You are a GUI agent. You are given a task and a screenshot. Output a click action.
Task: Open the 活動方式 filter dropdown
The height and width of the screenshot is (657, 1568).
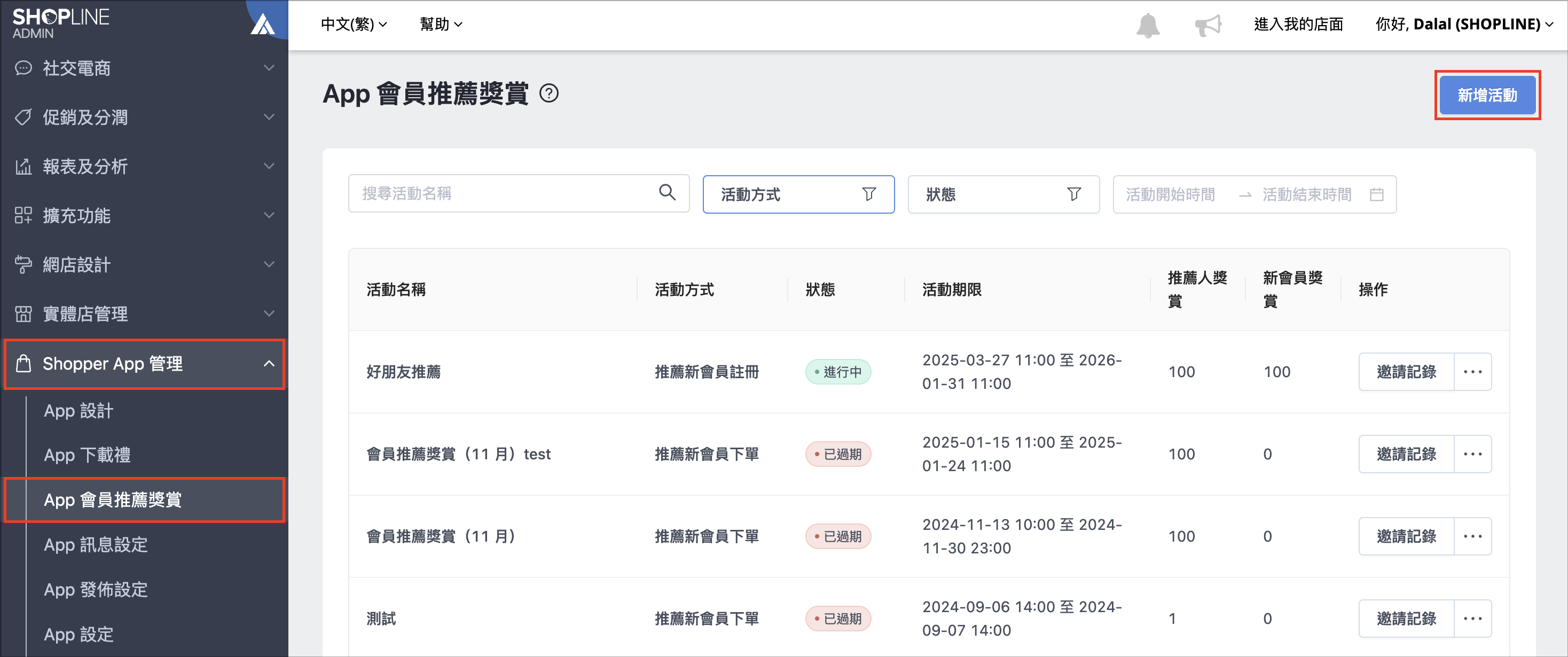point(798,194)
